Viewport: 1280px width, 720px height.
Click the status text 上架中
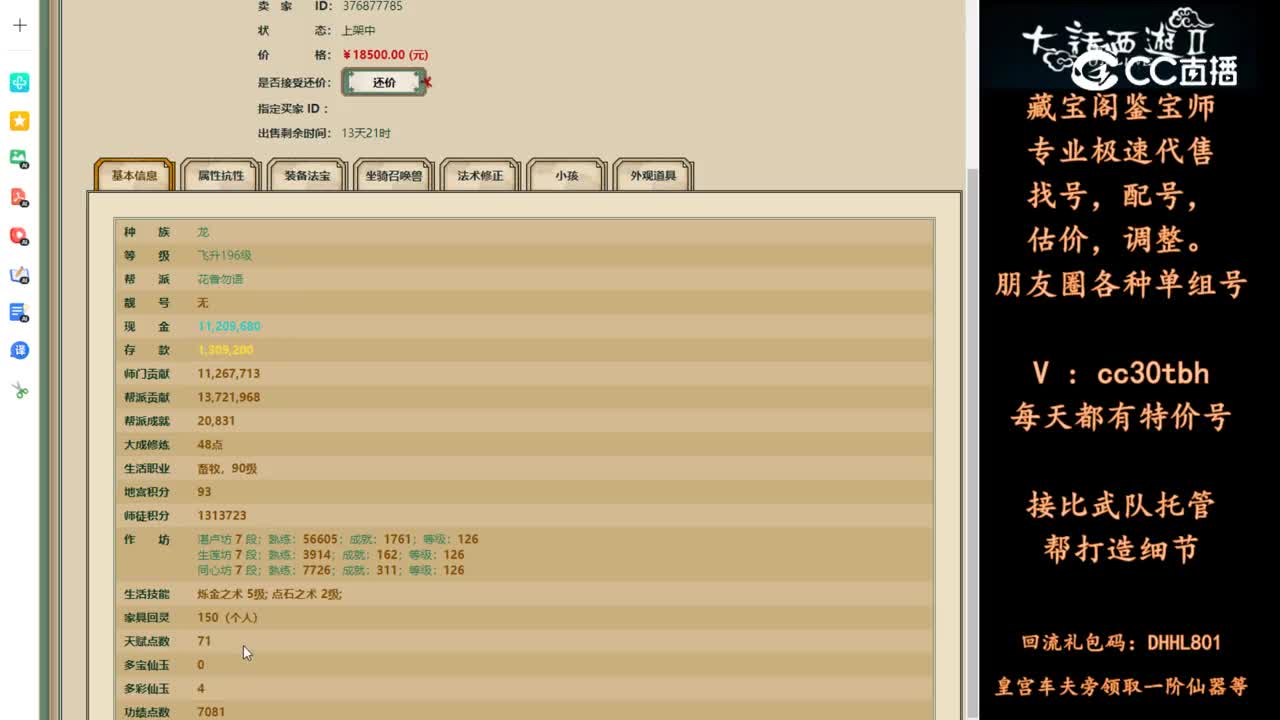point(358,31)
